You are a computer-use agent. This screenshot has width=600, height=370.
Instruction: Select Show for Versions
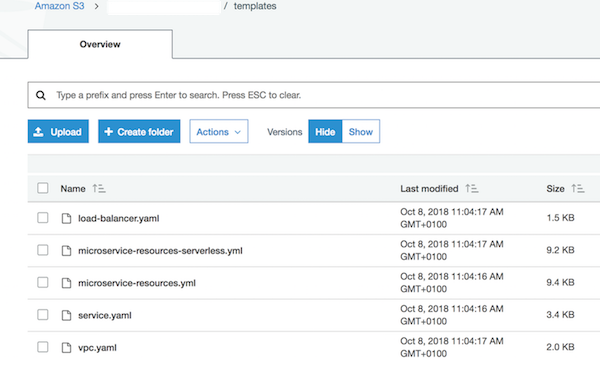(x=361, y=132)
